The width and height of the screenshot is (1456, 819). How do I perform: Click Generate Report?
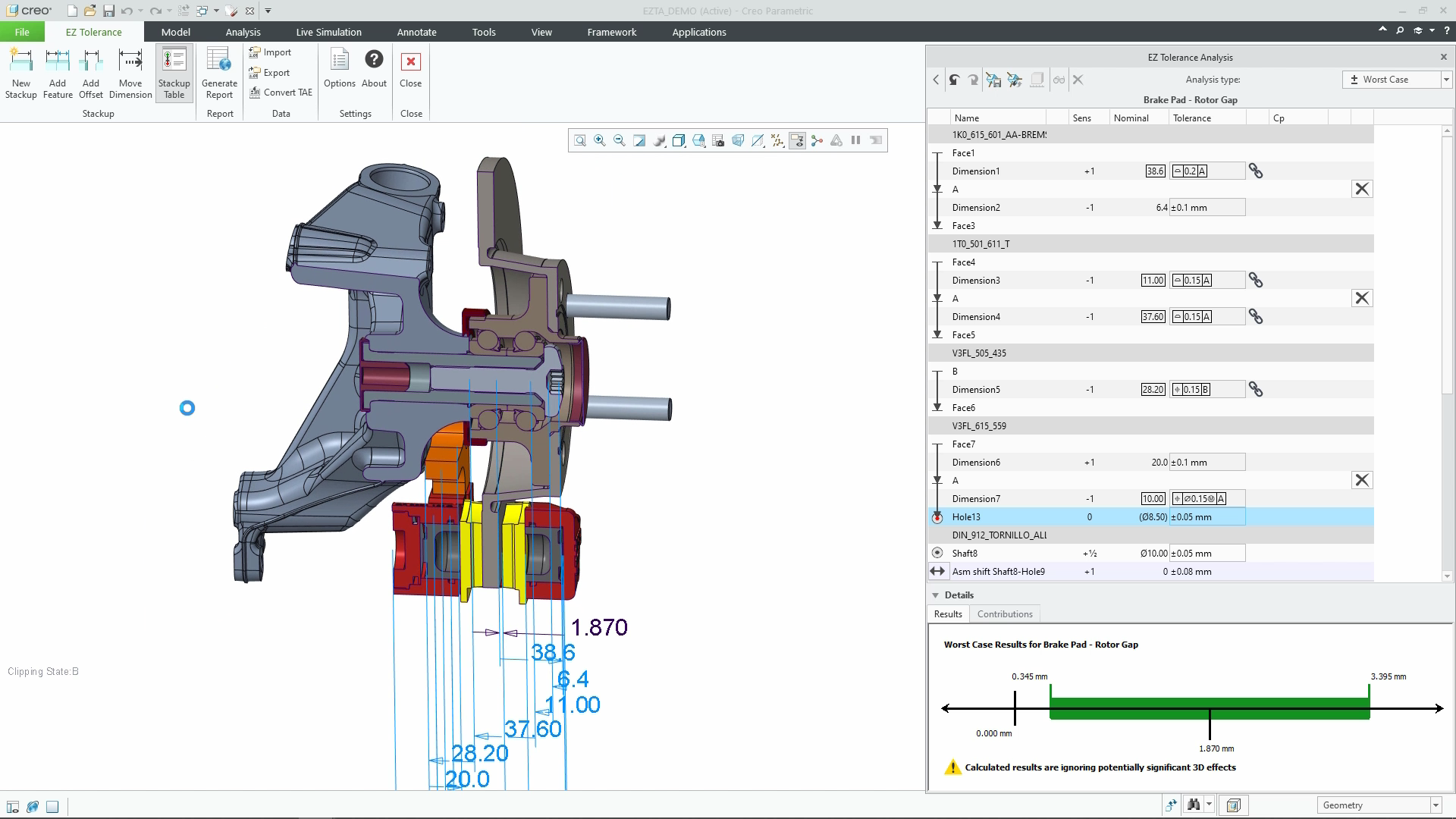click(x=219, y=74)
